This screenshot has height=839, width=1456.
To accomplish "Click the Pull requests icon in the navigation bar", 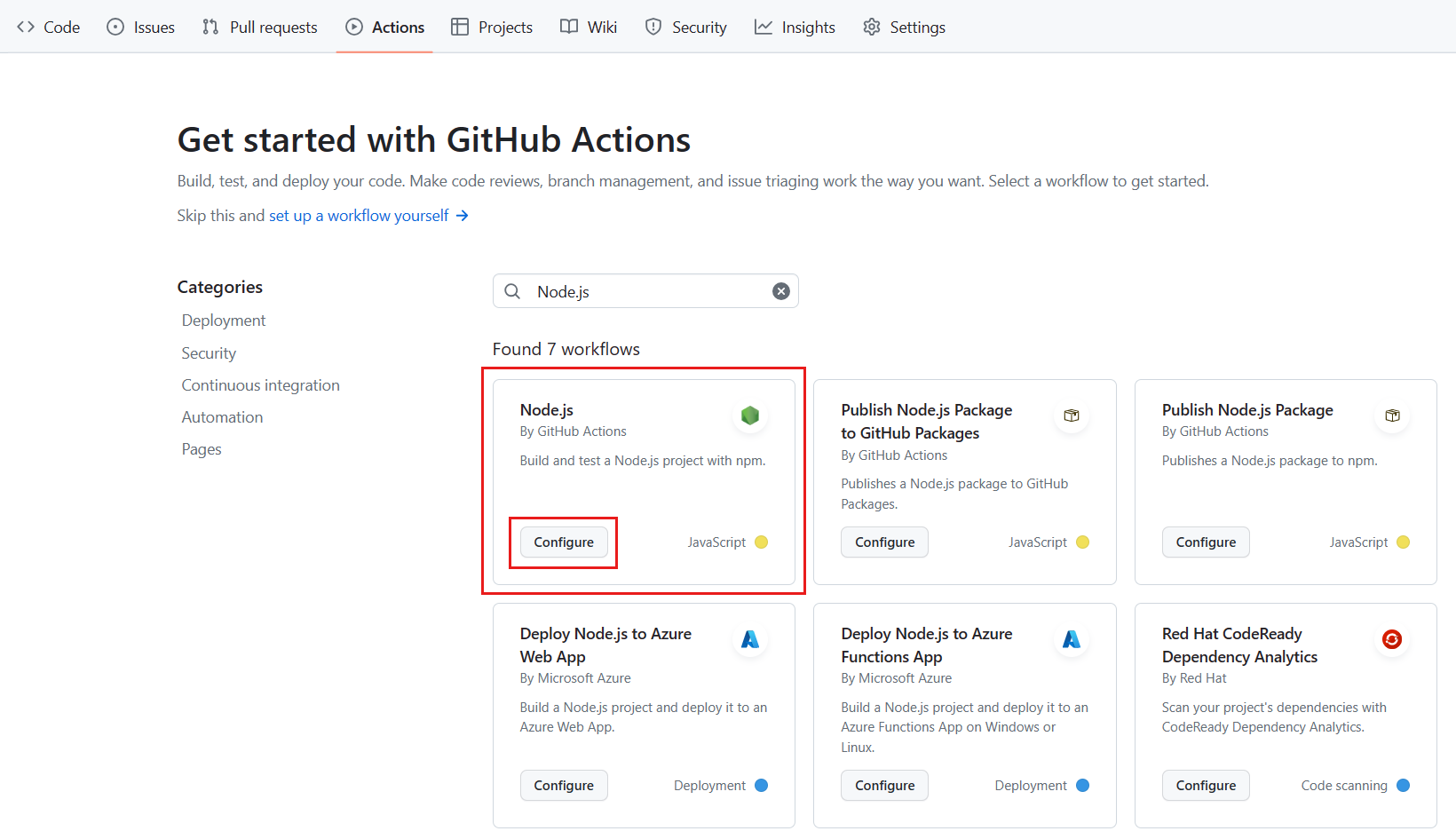I will coord(210,27).
